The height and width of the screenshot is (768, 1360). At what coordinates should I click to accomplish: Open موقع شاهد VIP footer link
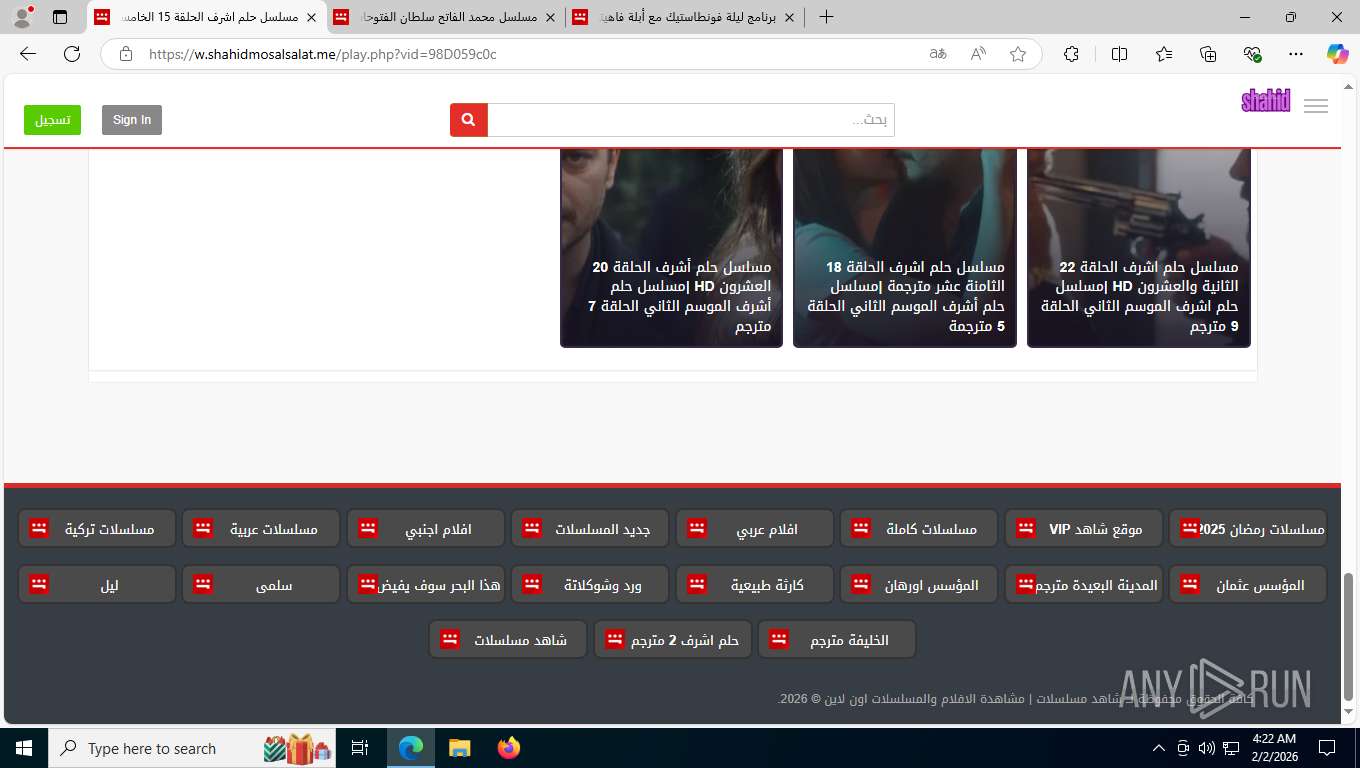[x=1084, y=528]
